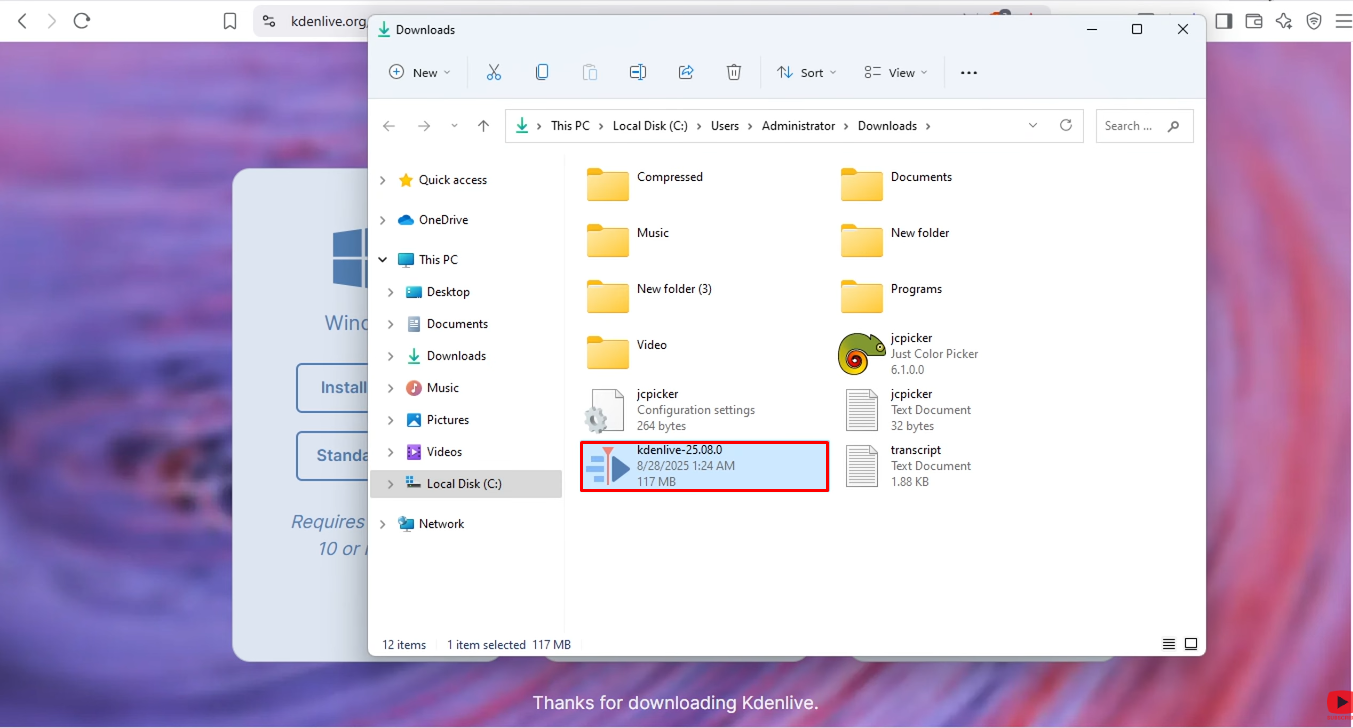Click the Copy icon
Screen dimensions: 1353x728
click(541, 71)
